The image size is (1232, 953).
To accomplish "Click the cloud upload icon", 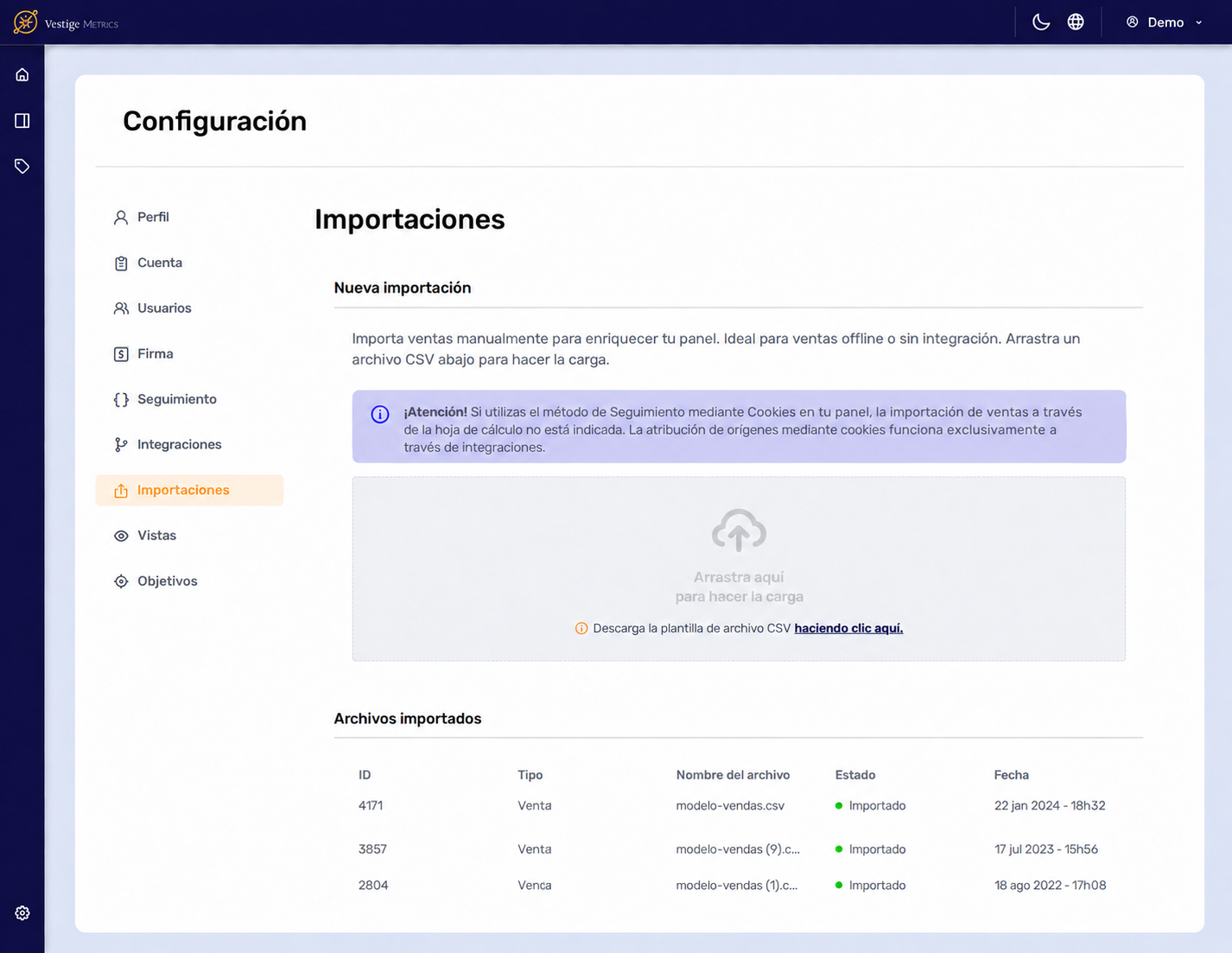I will pos(739,531).
